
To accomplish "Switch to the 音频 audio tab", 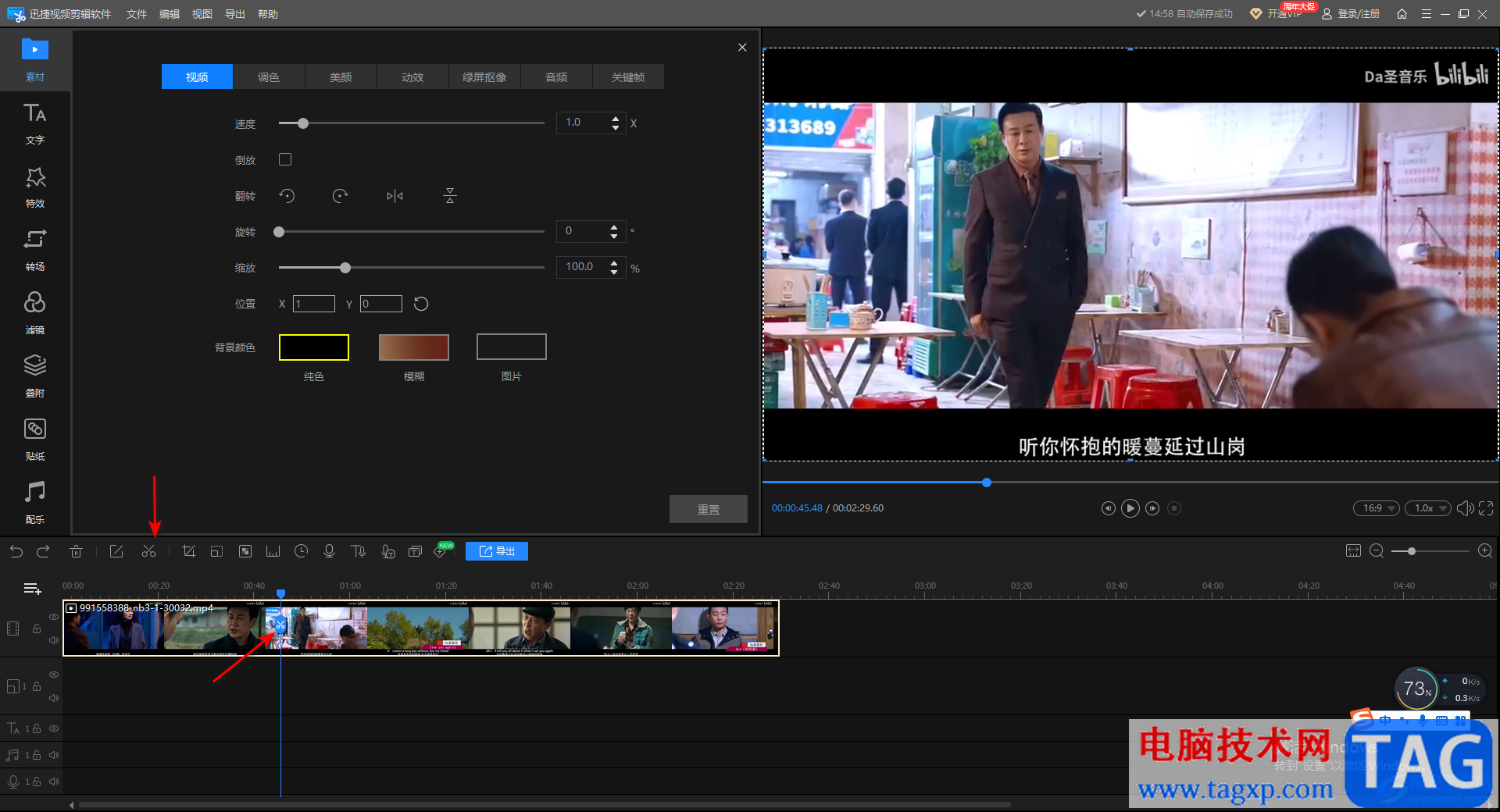I will pyautogui.click(x=556, y=77).
